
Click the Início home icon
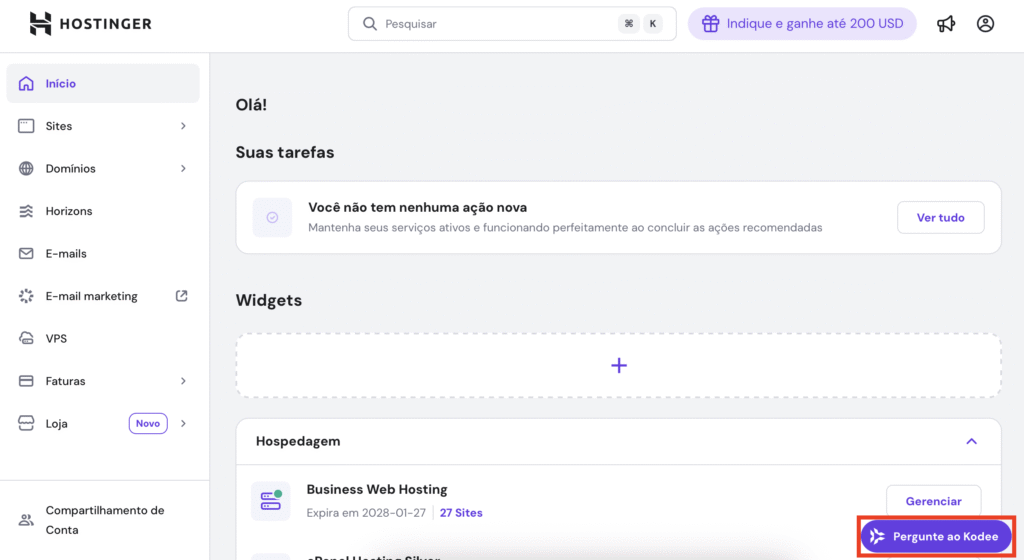26,83
